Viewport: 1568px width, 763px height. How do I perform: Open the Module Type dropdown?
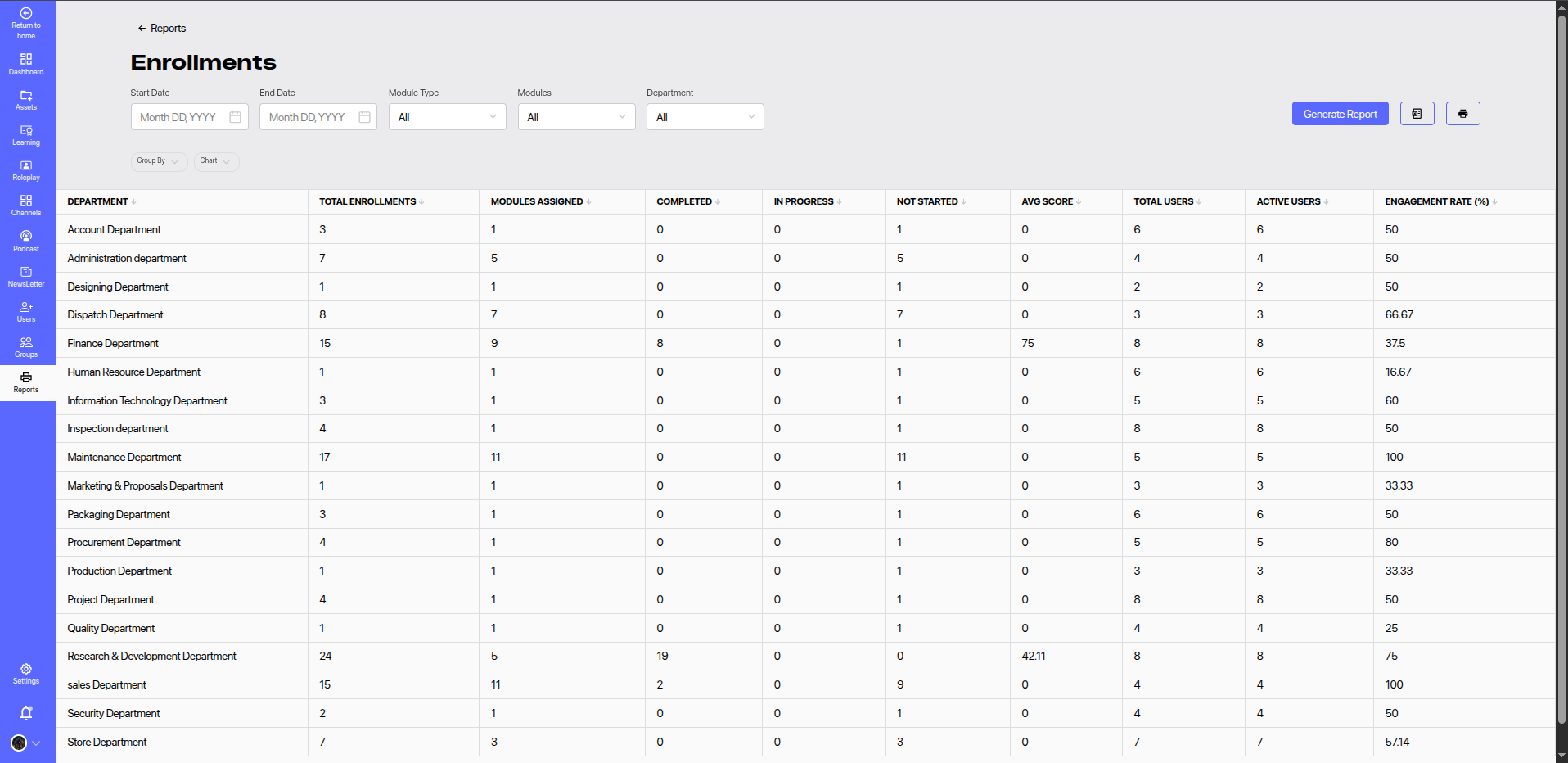tap(447, 116)
